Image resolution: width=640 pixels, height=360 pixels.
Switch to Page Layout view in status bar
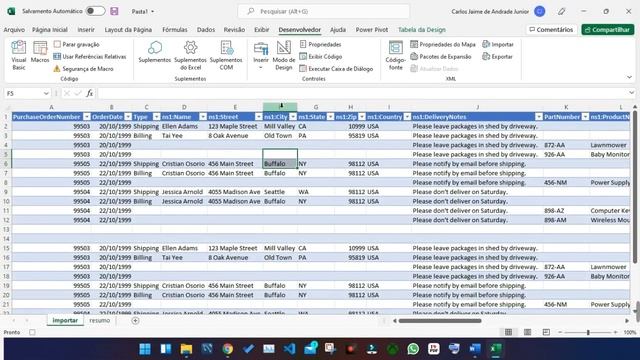click(x=527, y=332)
